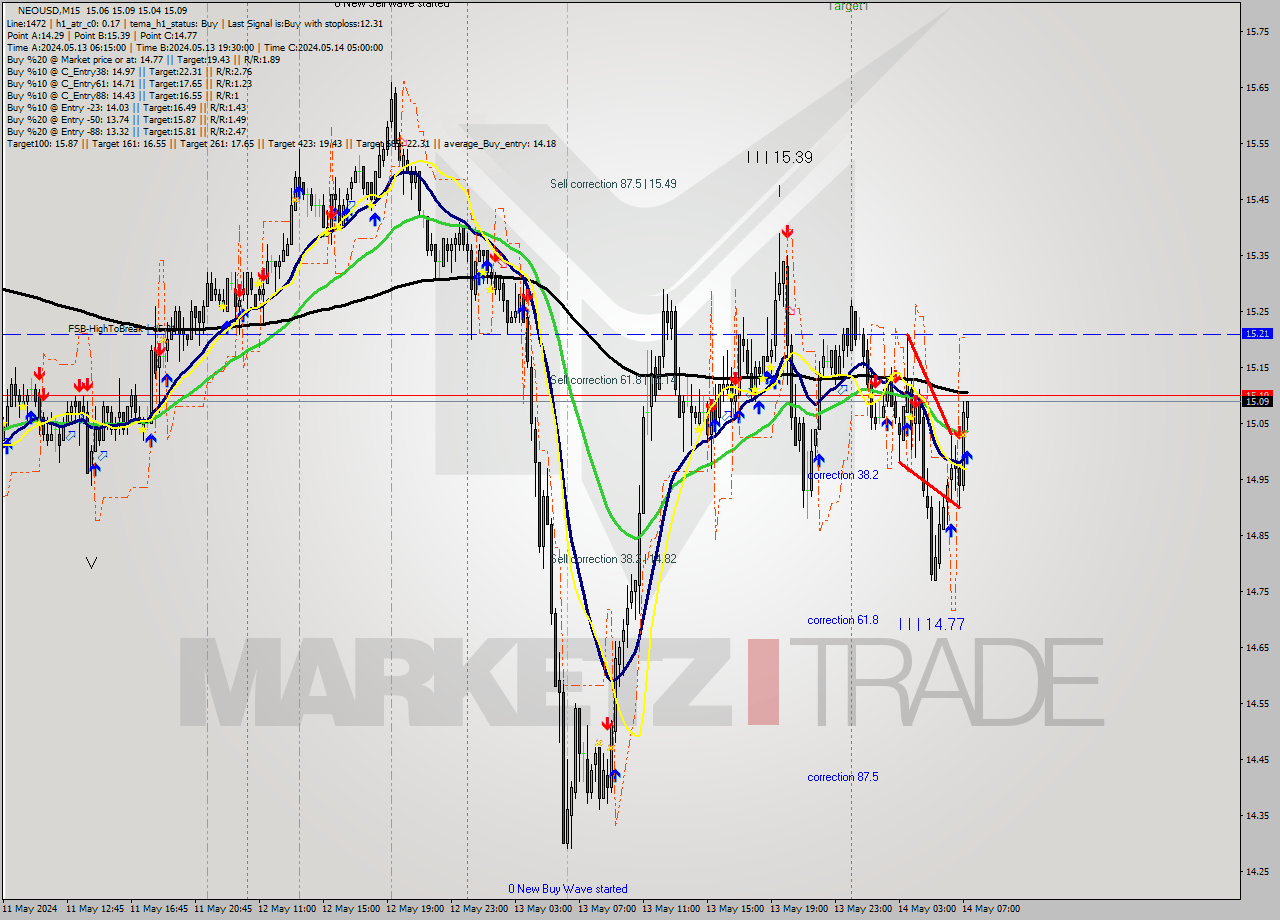Click the 'Target100: 15.87' targets summary line

(x=281, y=143)
